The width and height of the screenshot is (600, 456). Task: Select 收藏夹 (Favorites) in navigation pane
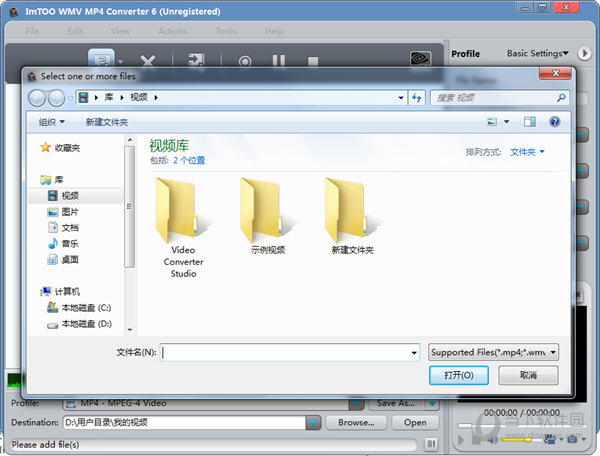click(60, 148)
